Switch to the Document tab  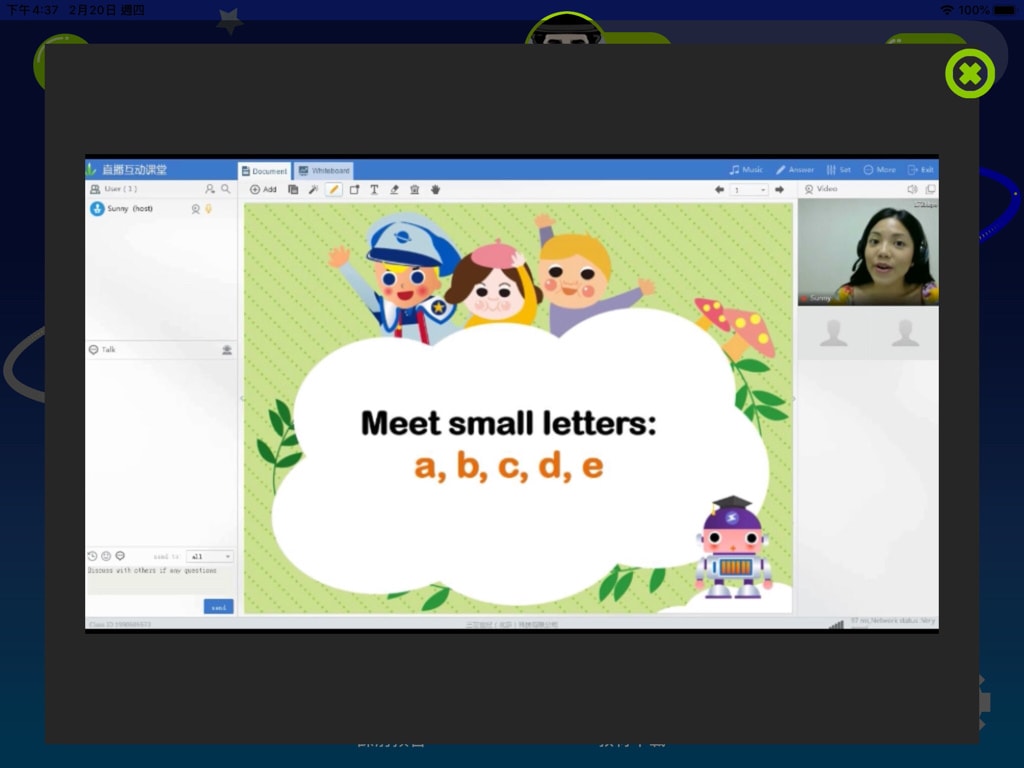264,171
